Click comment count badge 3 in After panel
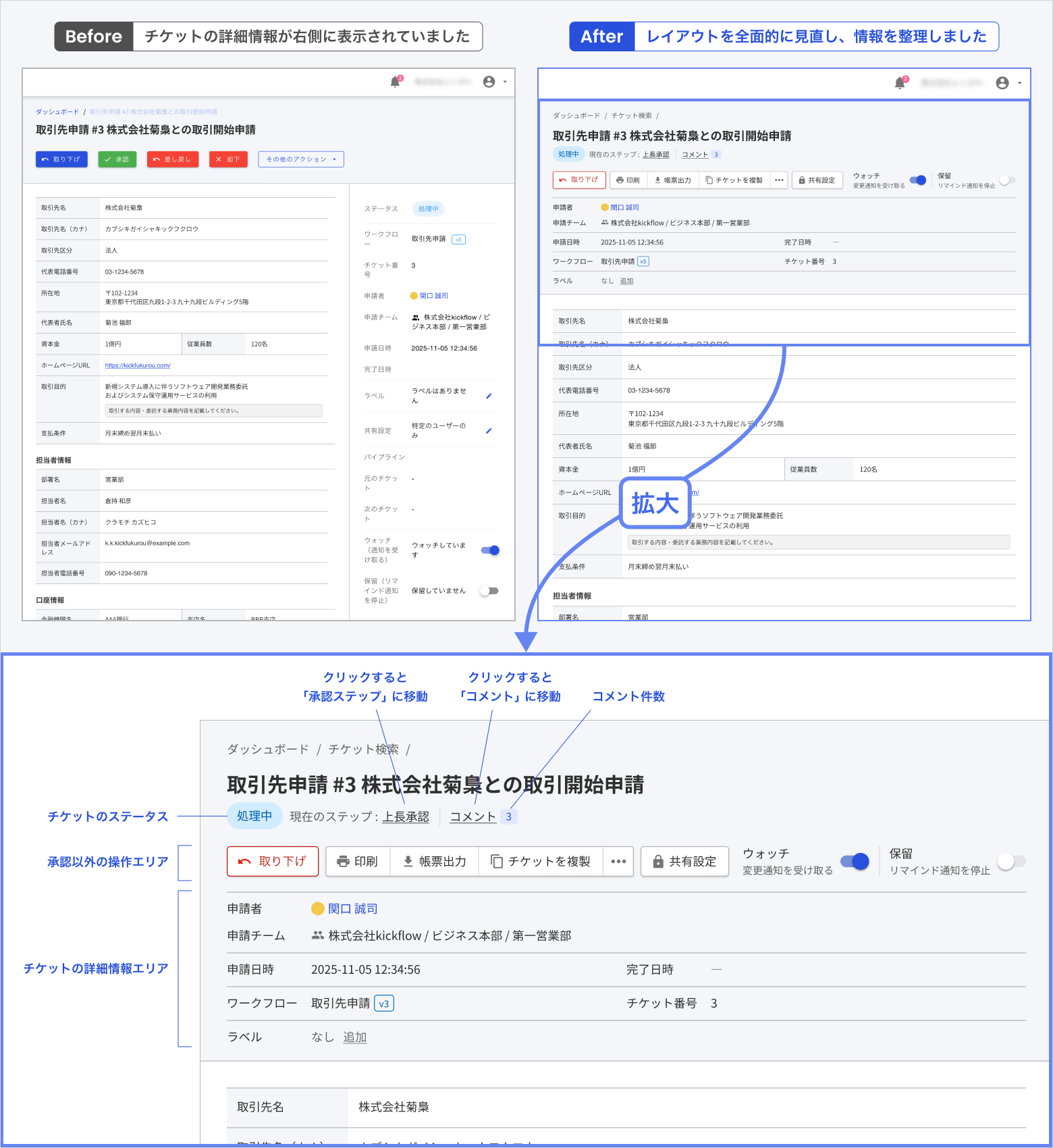The height and width of the screenshot is (1148, 1053). (716, 155)
